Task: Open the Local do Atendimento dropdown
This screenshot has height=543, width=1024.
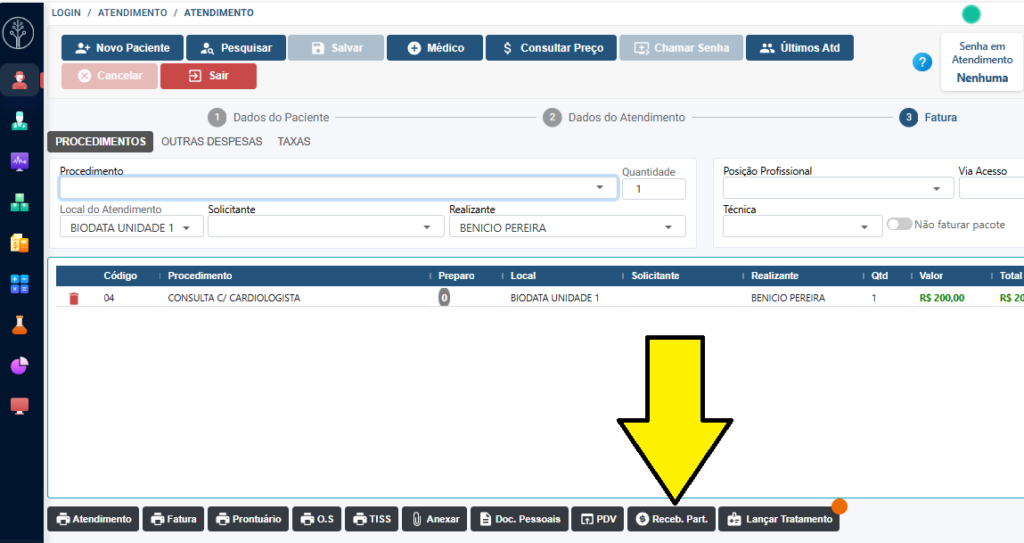Action: coord(186,228)
